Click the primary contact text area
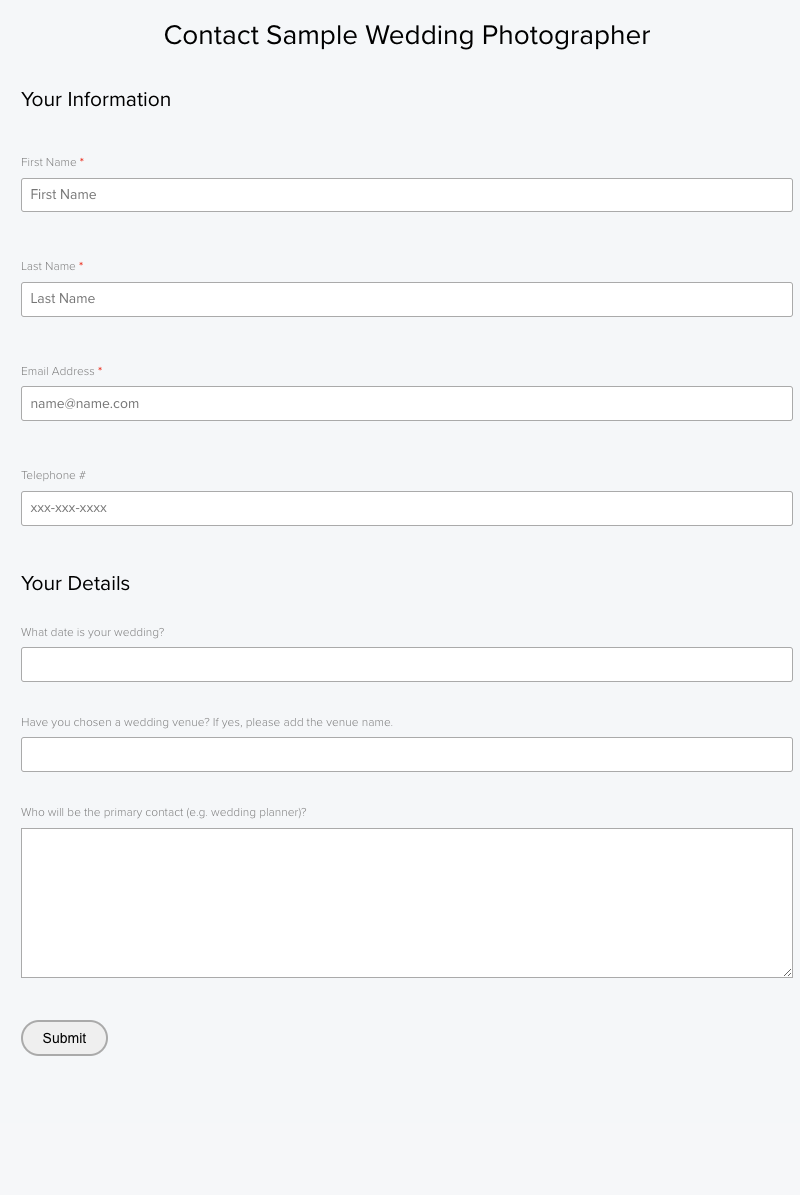Screen dimensions: 800x1195 (x=406, y=902)
